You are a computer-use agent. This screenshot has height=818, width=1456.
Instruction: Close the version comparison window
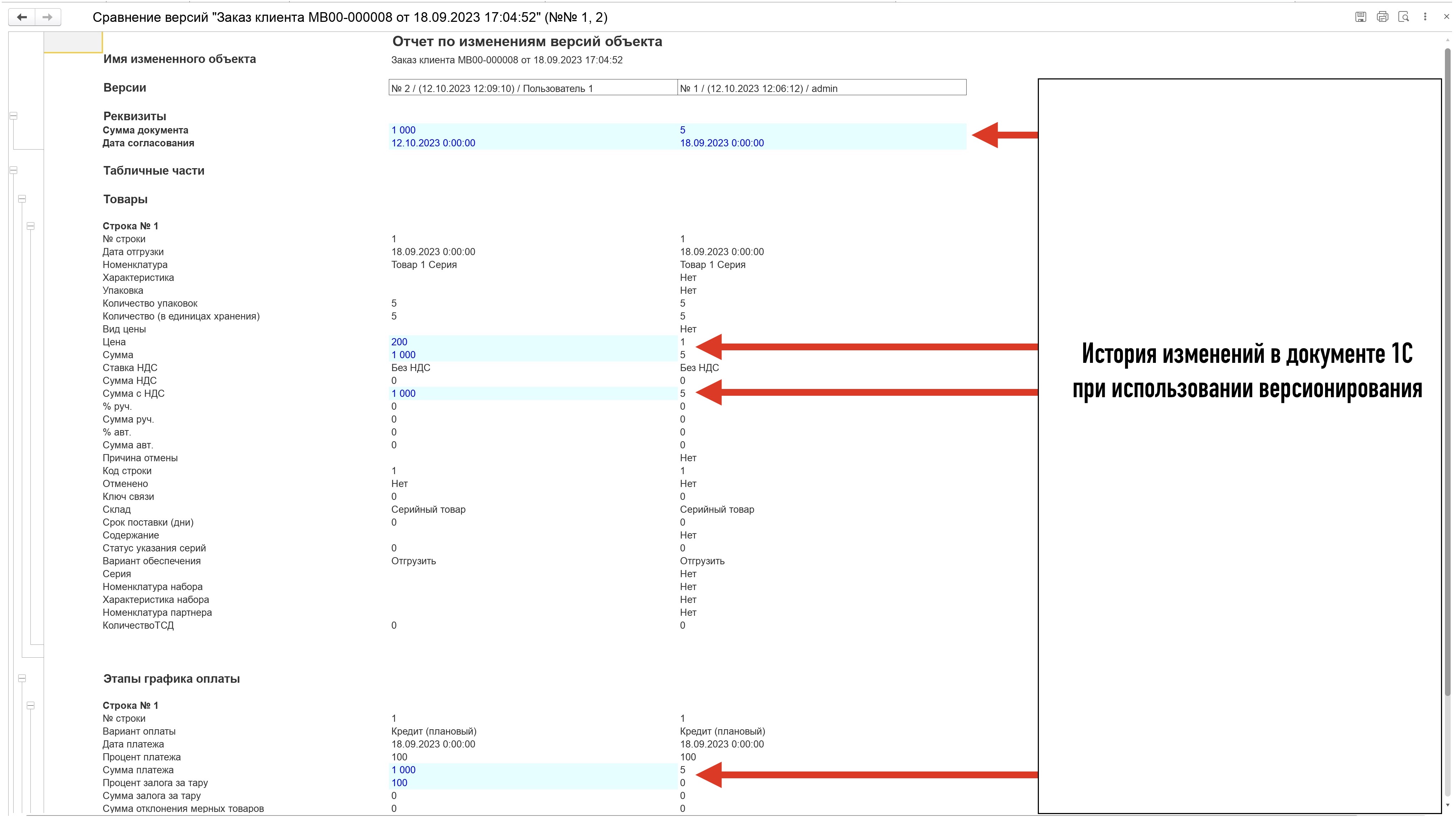[x=1446, y=17]
